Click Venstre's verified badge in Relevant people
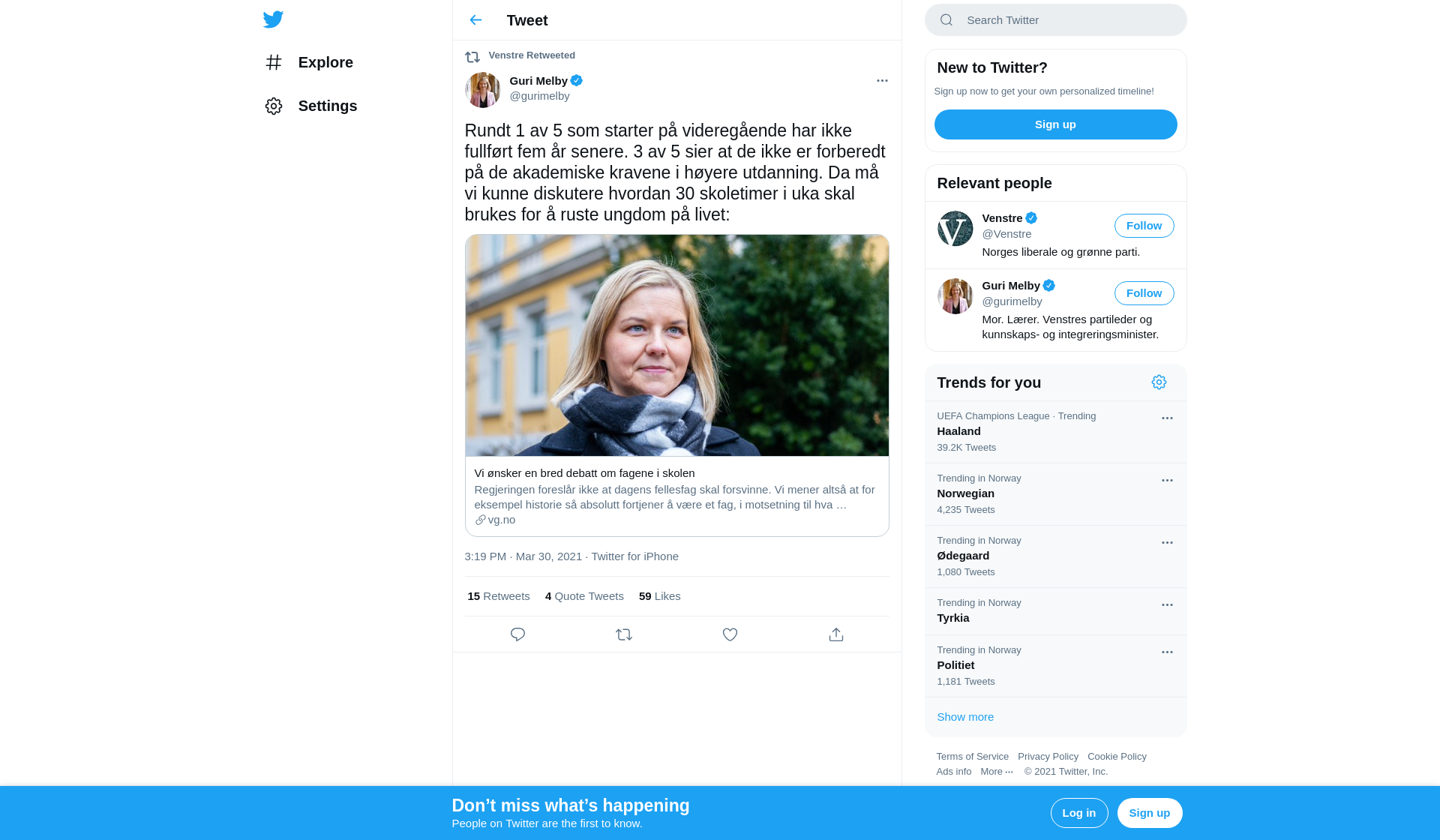The height and width of the screenshot is (840, 1440). 1031,218
